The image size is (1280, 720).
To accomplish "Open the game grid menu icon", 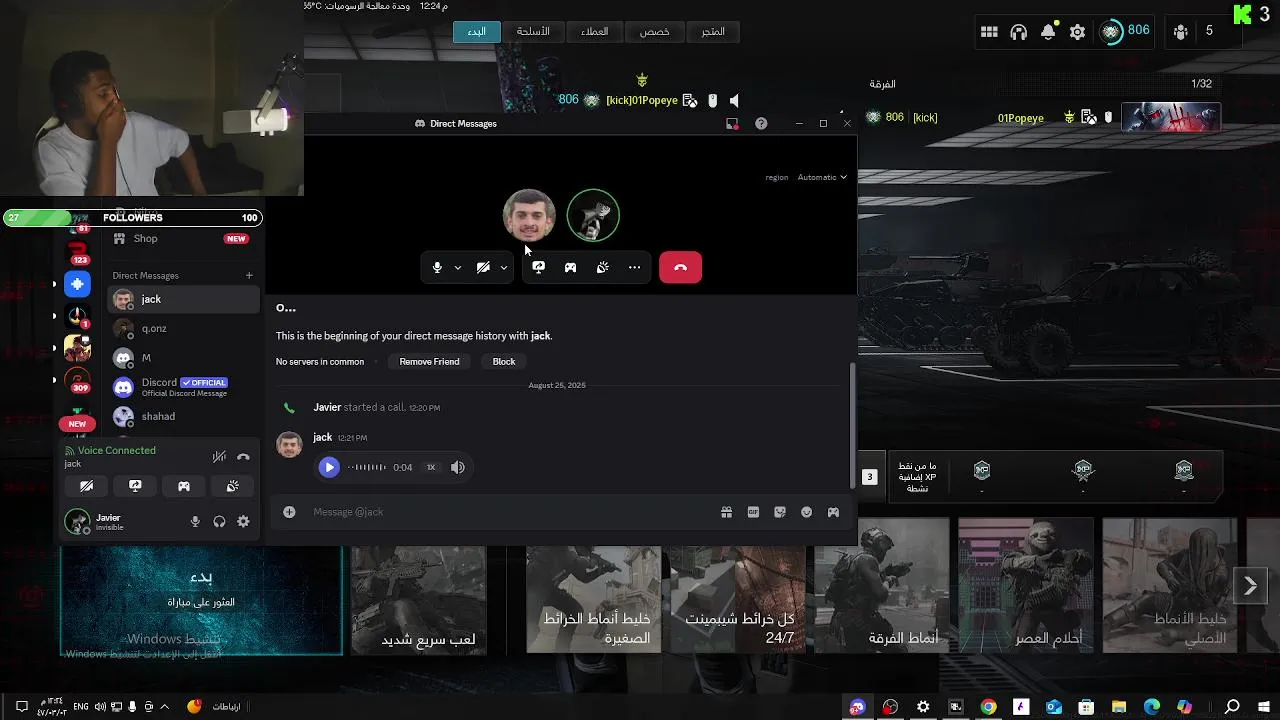I will point(989,32).
